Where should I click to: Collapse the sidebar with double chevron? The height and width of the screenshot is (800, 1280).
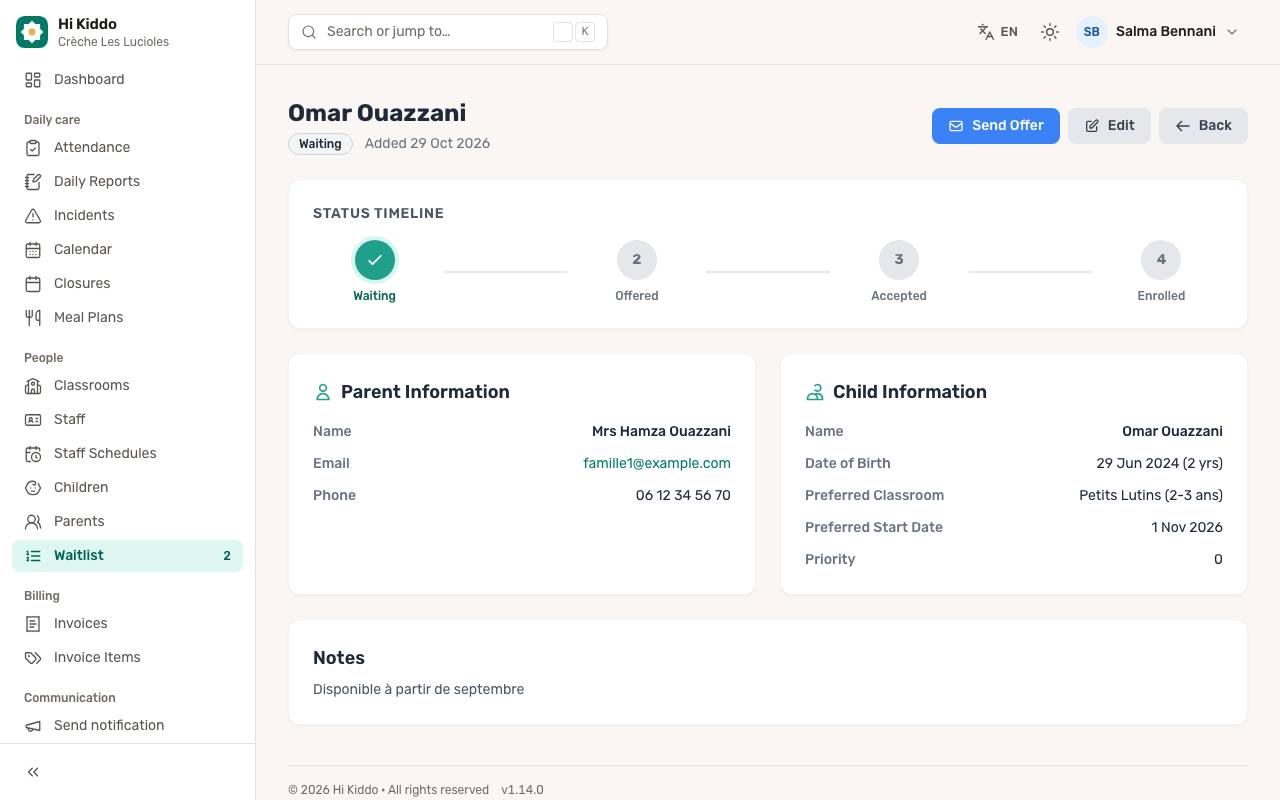33,772
